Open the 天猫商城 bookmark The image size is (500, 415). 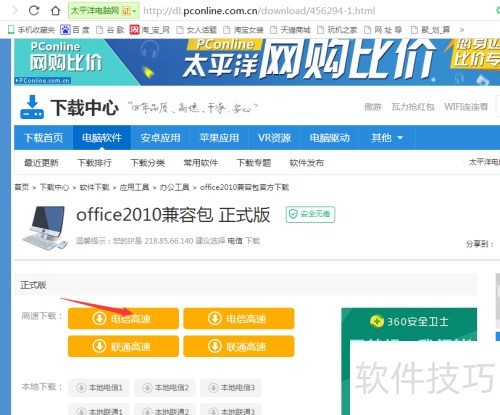pyautogui.click(x=290, y=30)
